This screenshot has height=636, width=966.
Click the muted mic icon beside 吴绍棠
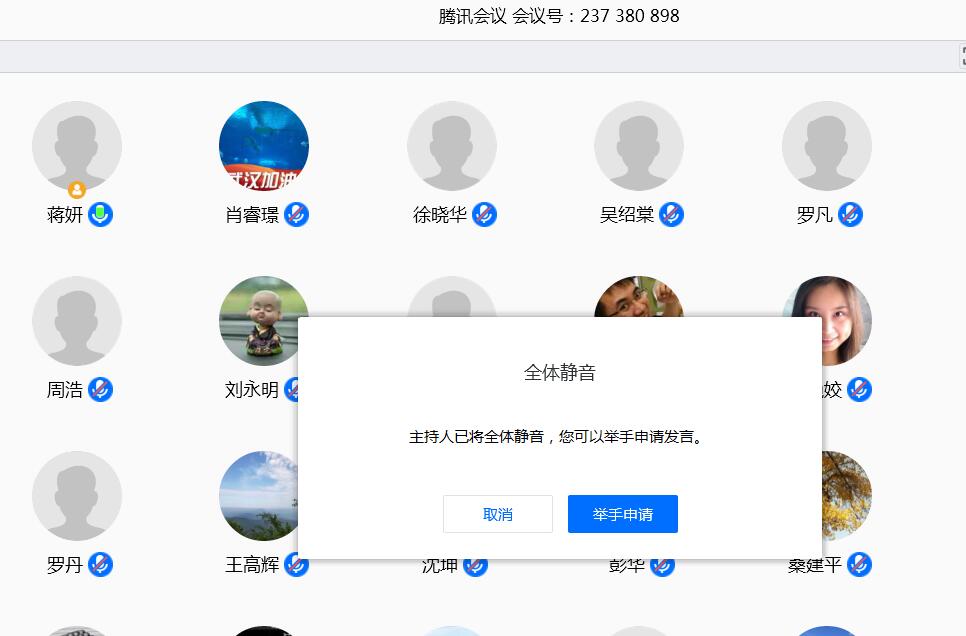[x=671, y=214]
